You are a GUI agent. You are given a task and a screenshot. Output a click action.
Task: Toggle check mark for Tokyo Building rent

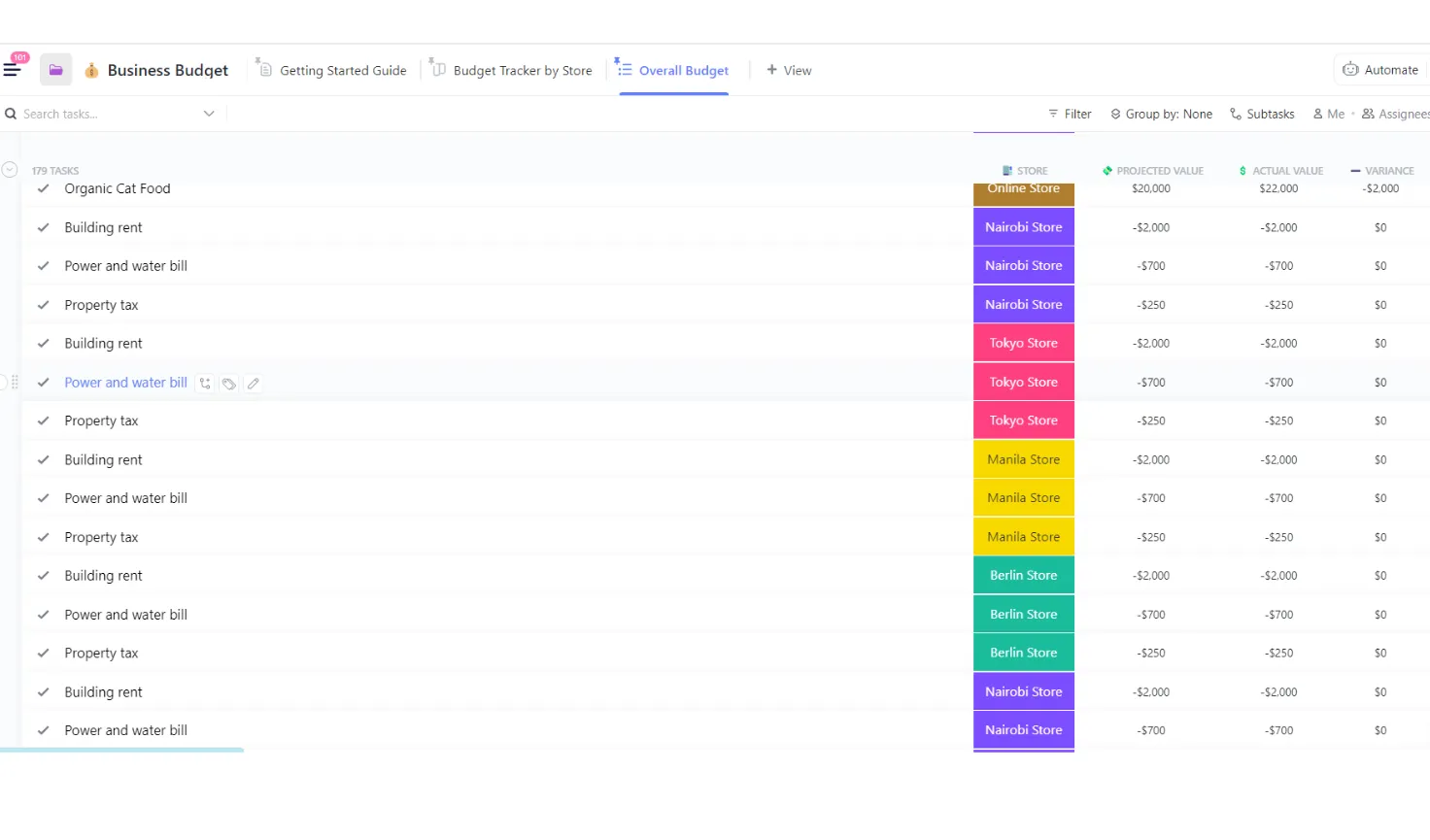44,343
